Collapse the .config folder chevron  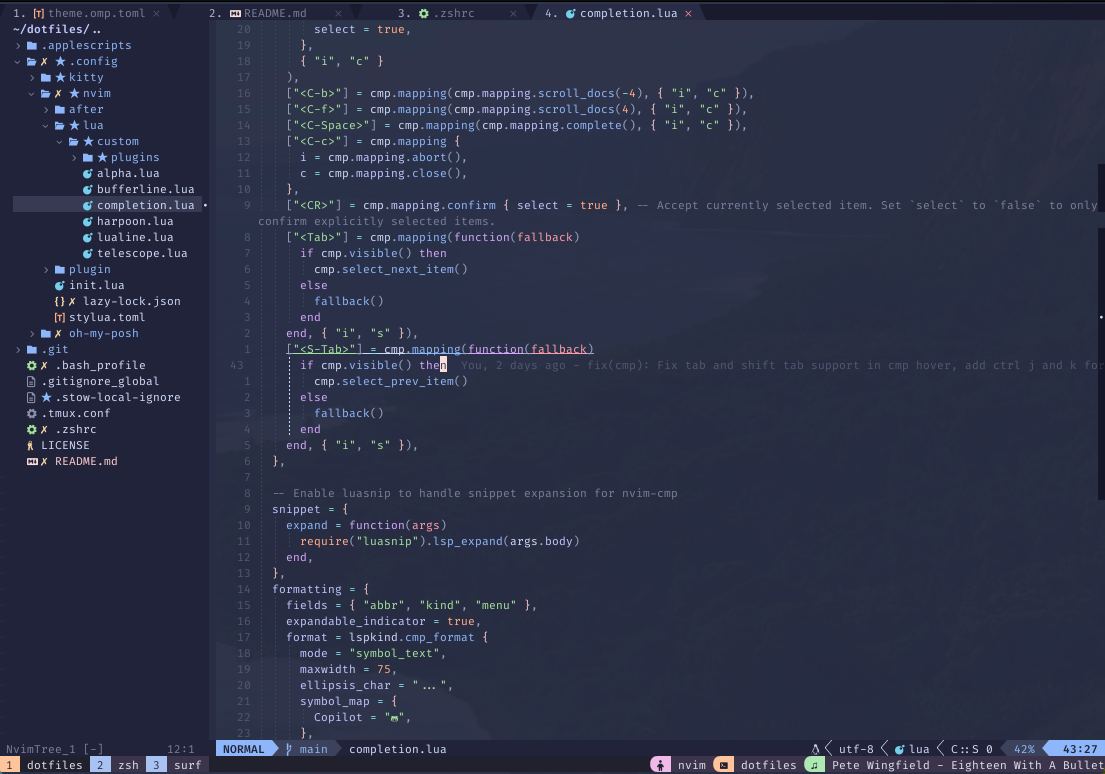(18, 61)
